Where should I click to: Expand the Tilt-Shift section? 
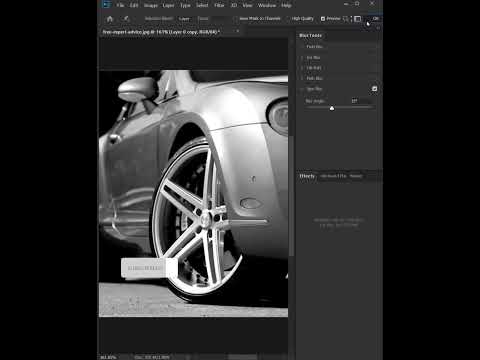(302, 68)
